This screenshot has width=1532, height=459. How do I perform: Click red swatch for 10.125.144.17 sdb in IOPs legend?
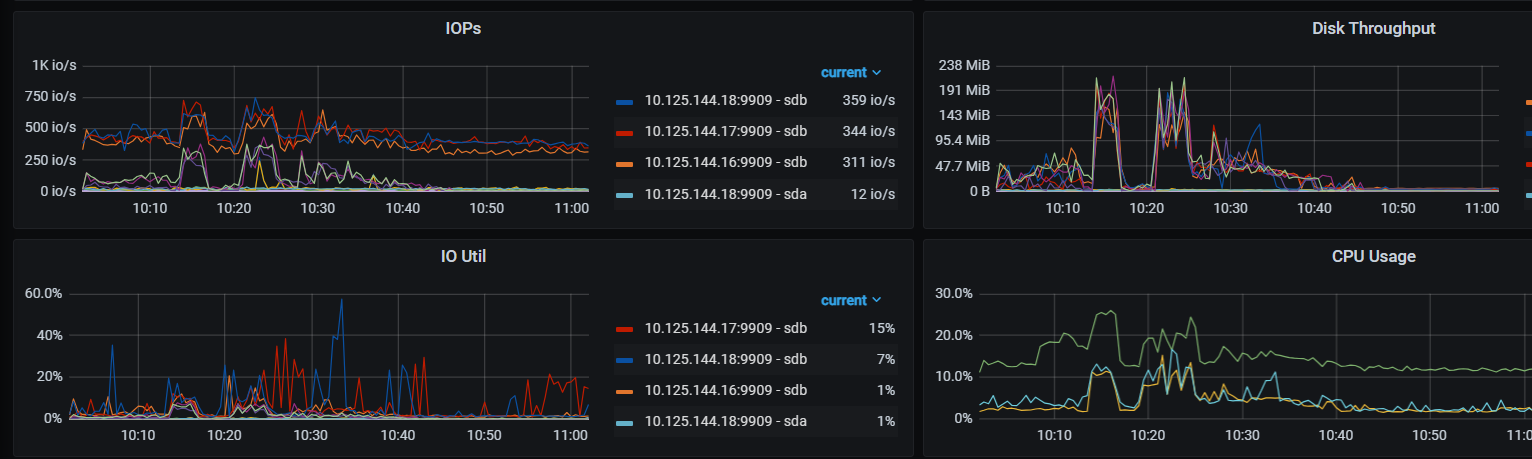(x=625, y=132)
